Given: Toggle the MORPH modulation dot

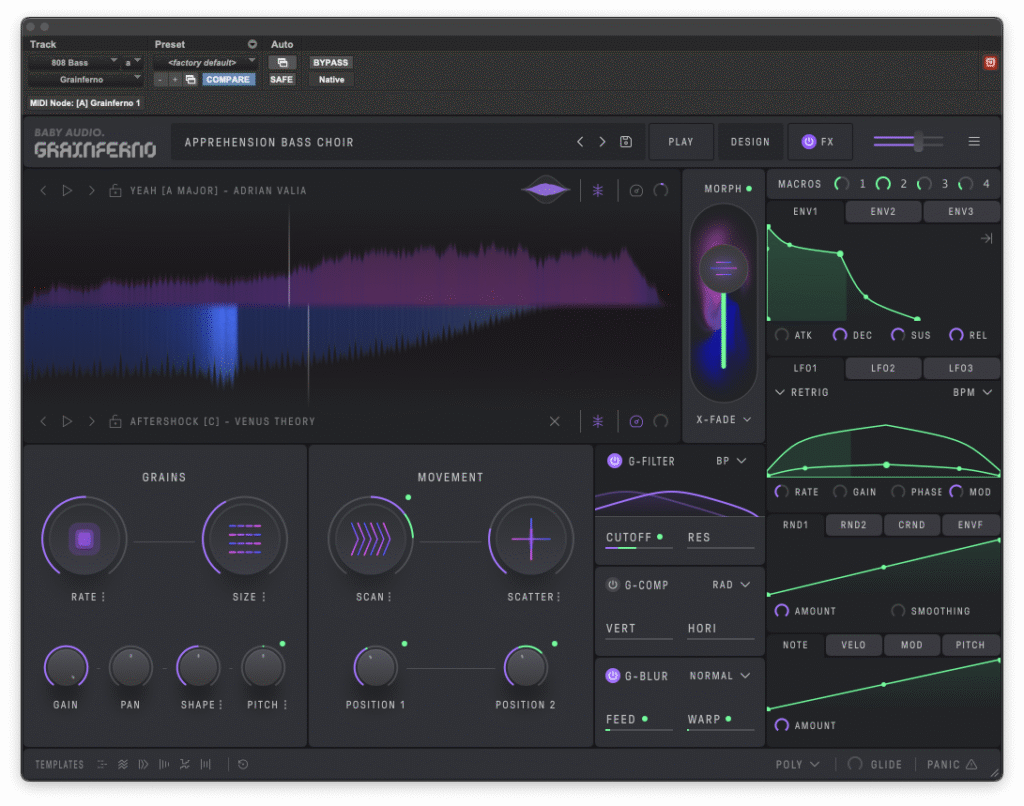Looking at the screenshot, I should tap(749, 189).
